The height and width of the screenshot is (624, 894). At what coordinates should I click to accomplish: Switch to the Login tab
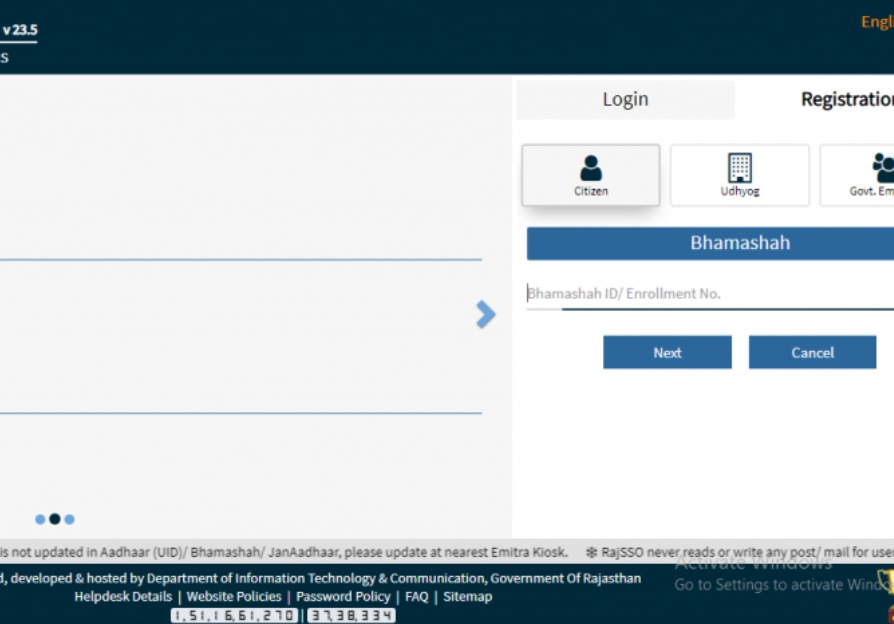tap(625, 99)
